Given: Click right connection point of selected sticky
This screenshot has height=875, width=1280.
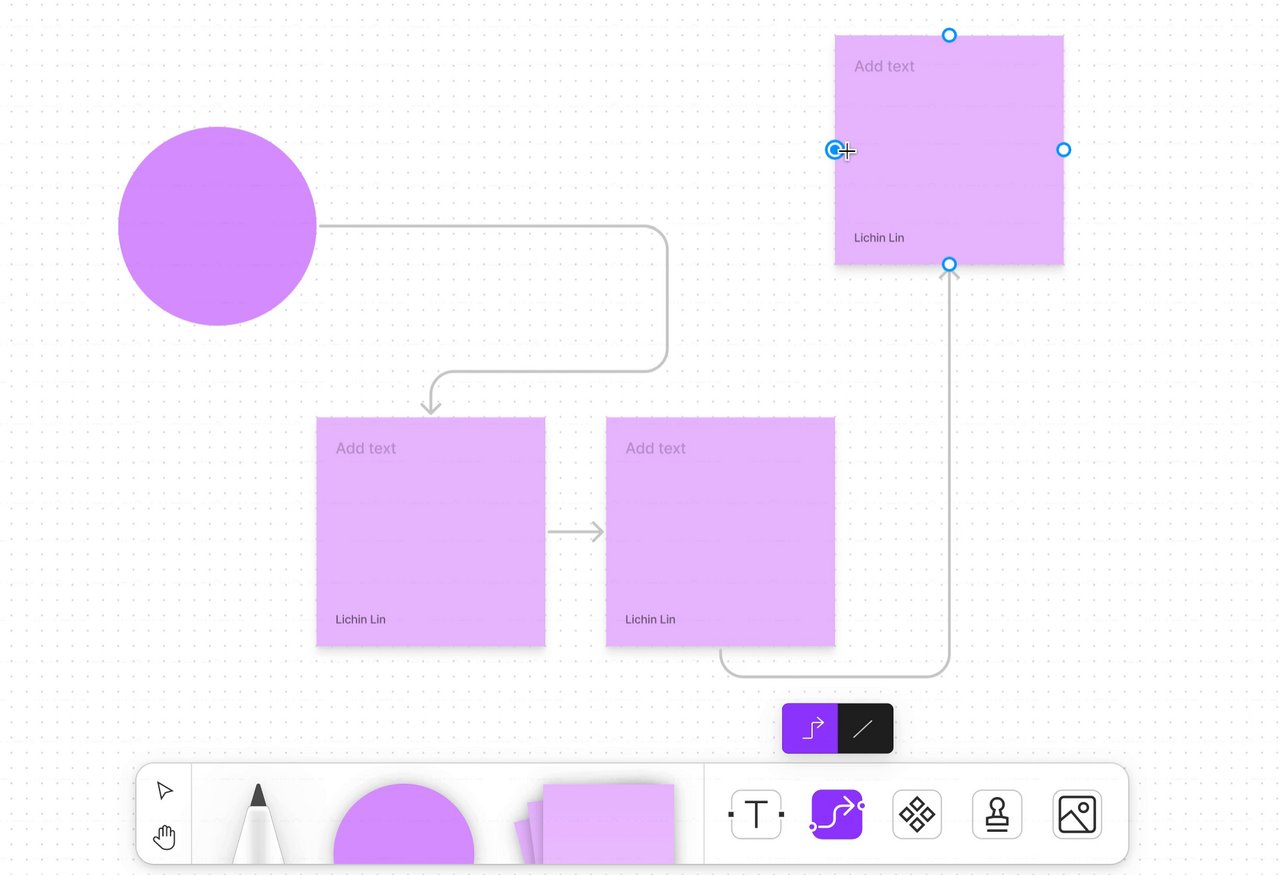Looking at the screenshot, I should [1064, 150].
